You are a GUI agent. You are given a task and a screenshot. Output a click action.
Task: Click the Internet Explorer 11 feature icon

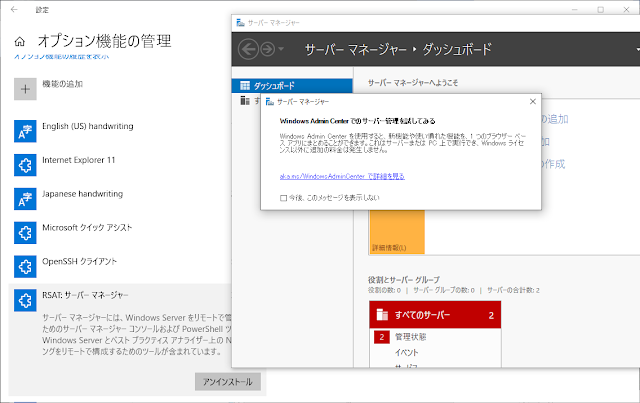(x=25, y=165)
